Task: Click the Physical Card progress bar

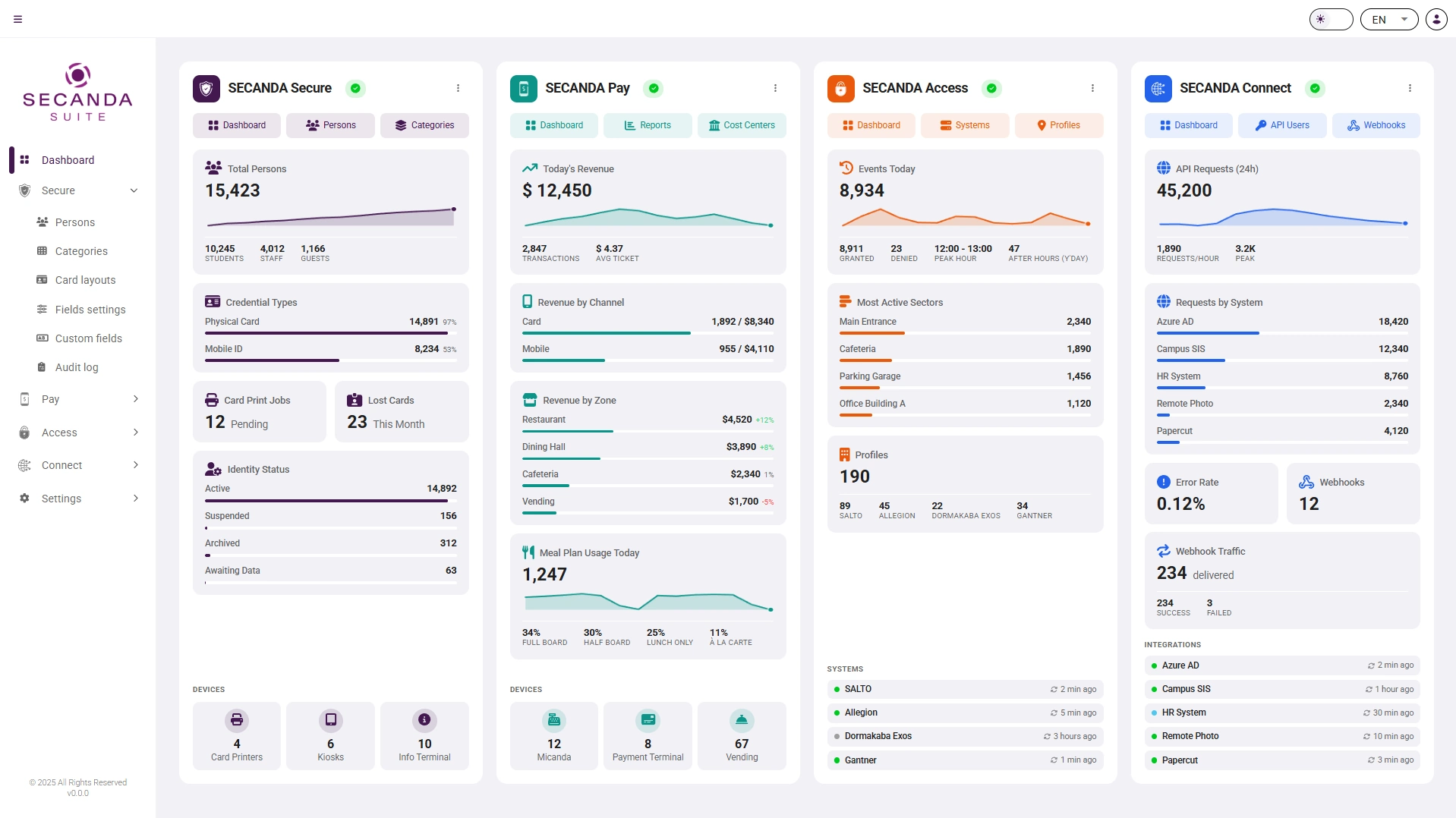Action: 331,333
